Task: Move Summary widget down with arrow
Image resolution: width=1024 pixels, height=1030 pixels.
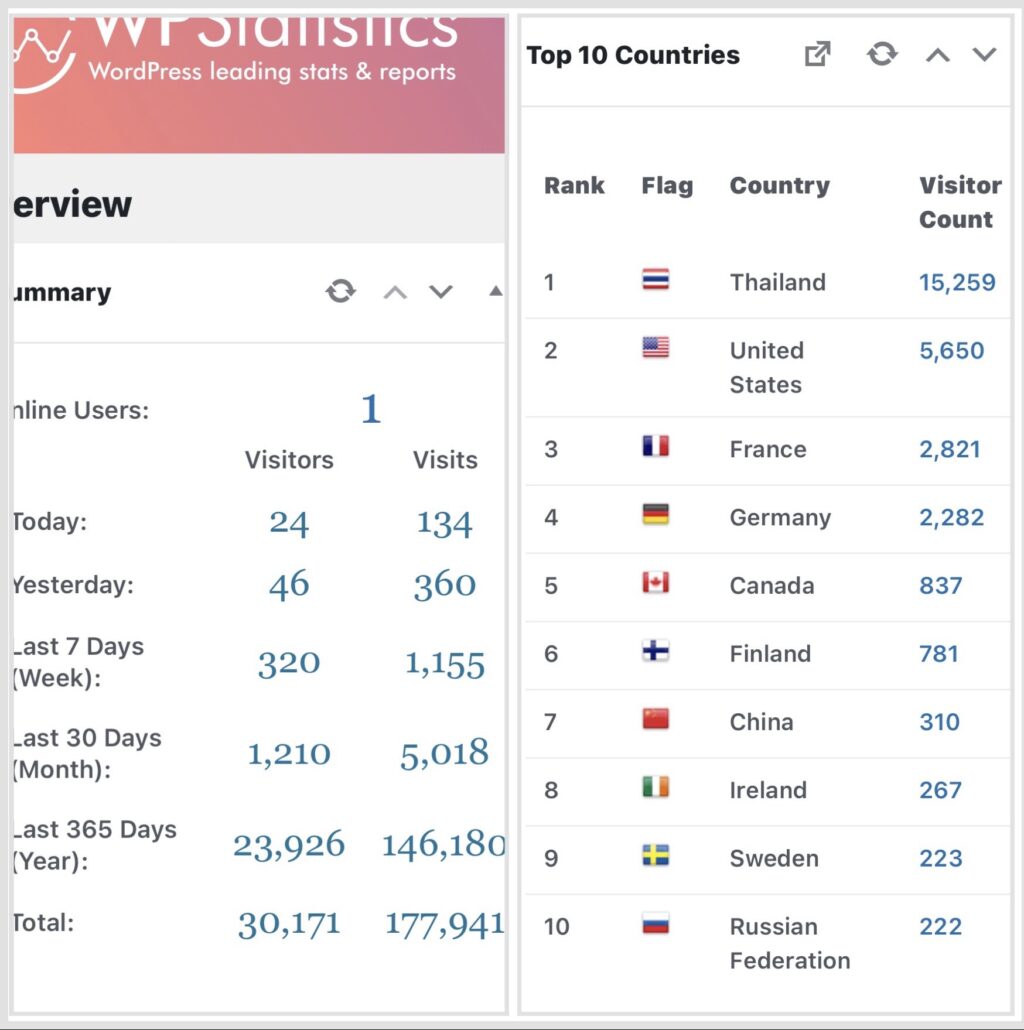Action: 441,292
